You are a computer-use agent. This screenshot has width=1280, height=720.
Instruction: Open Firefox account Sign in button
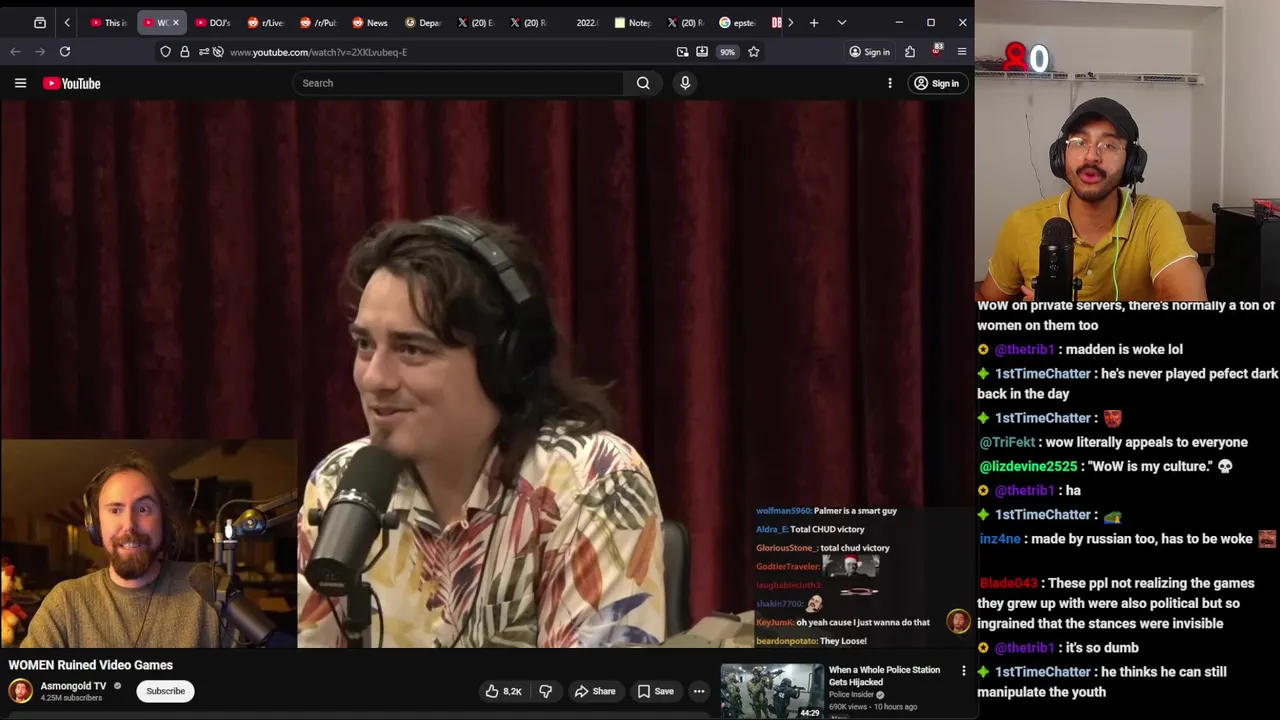pyautogui.click(x=869, y=52)
